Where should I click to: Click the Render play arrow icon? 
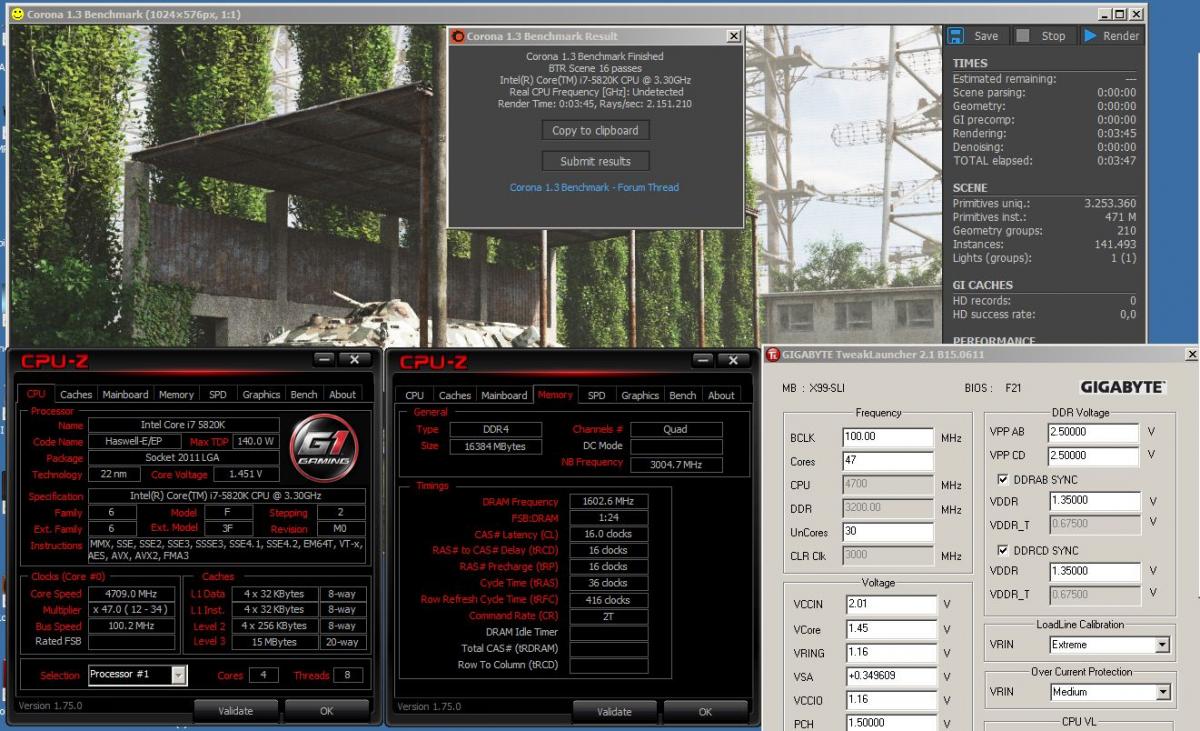pos(1090,36)
